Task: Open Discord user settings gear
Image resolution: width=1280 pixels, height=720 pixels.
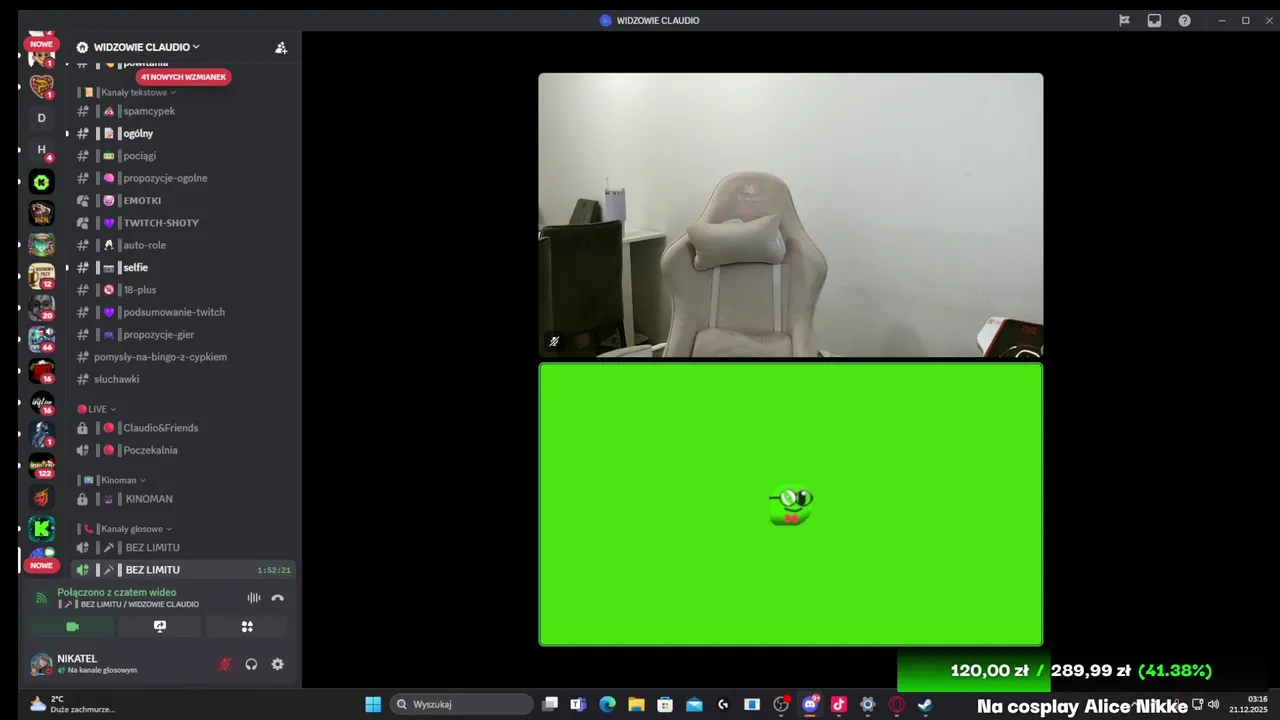Action: click(278, 664)
